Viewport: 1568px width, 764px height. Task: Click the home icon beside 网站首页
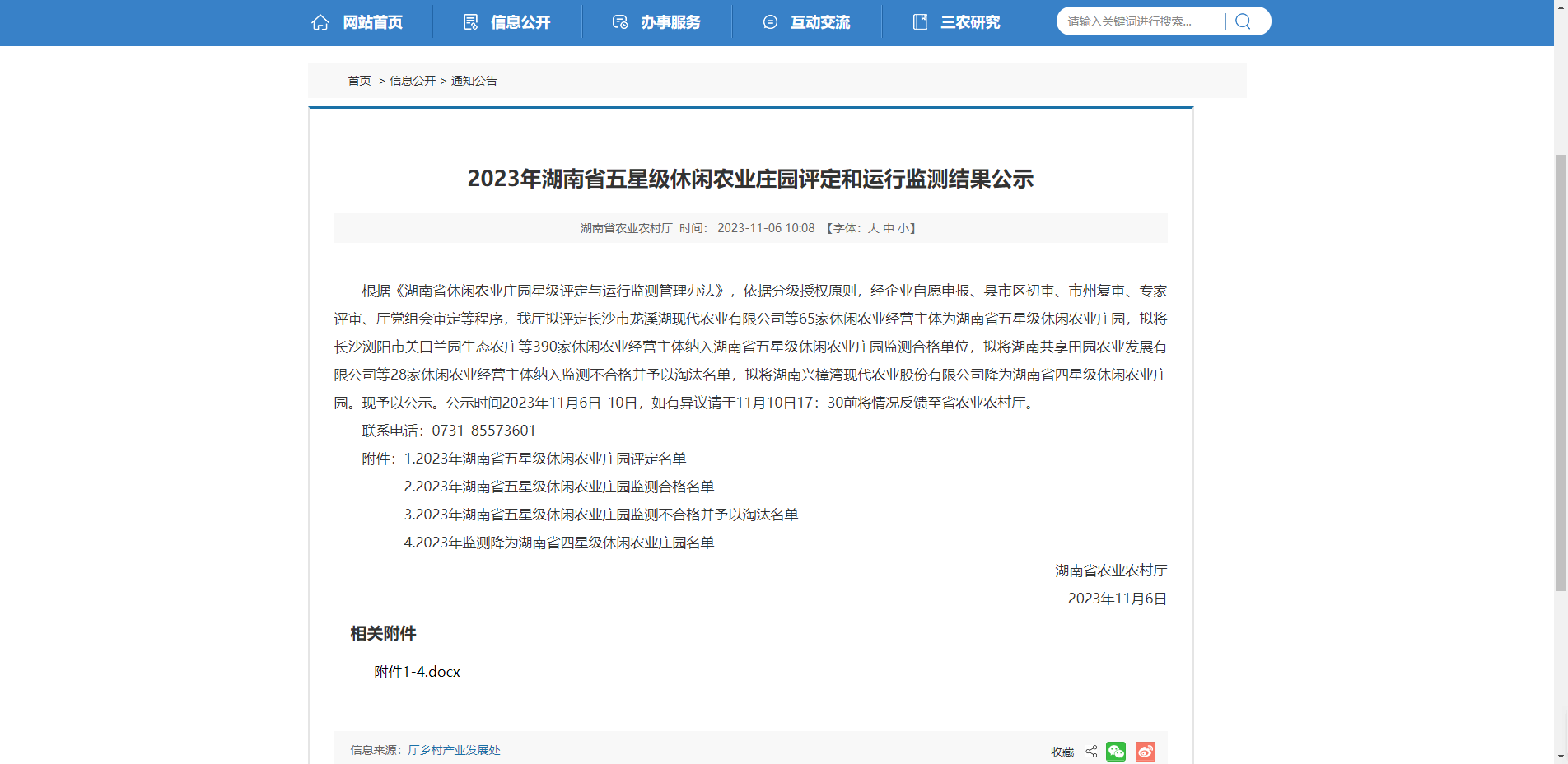320,22
